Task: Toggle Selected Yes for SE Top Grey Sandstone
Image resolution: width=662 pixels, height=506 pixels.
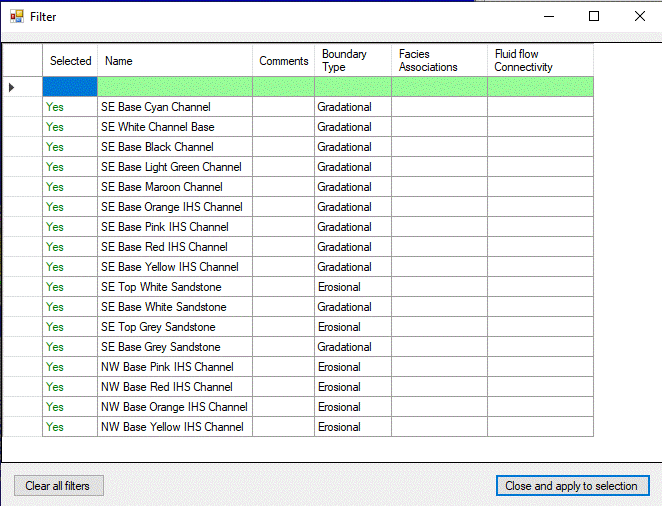Action: [x=55, y=327]
